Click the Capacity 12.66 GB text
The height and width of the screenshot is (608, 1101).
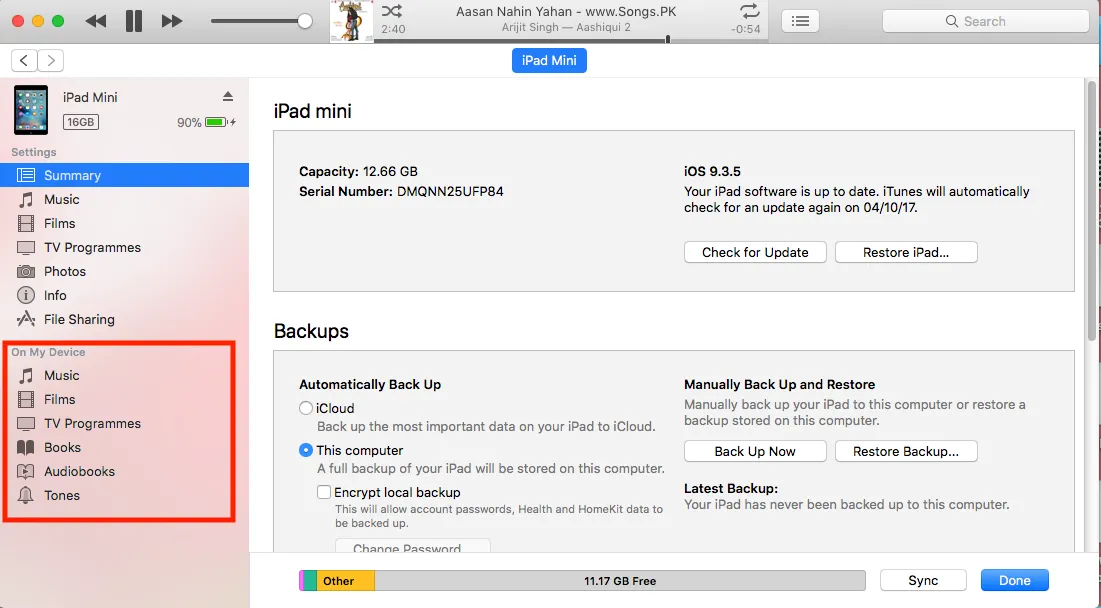pos(358,171)
